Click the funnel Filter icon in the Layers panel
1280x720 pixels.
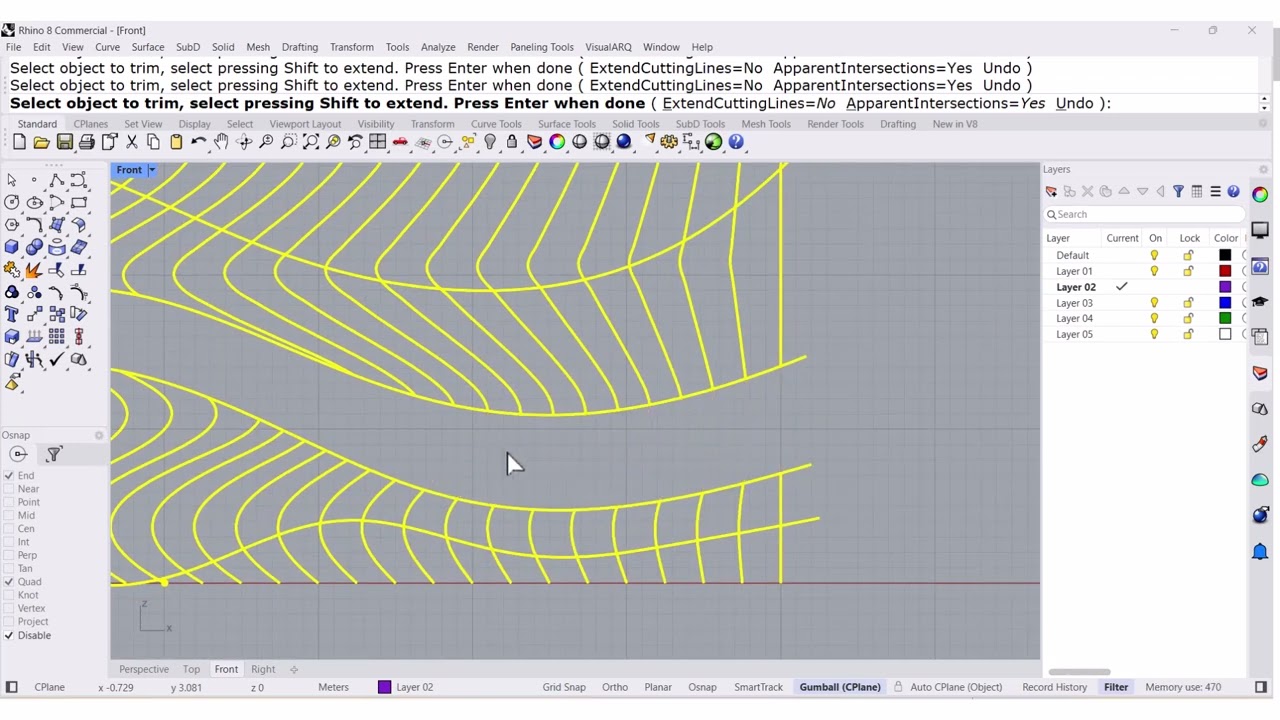(1178, 192)
